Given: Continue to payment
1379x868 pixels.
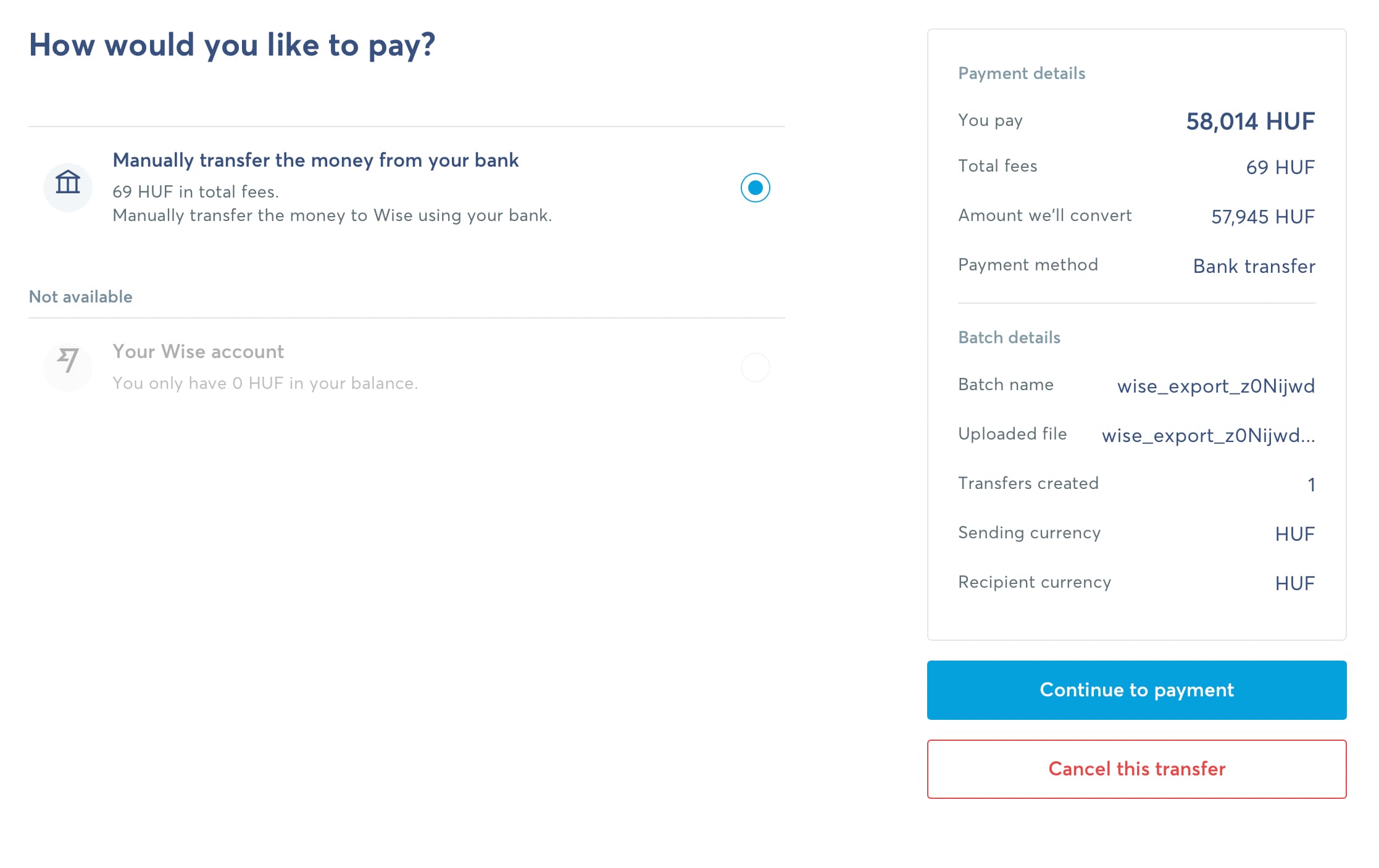Looking at the screenshot, I should pos(1136,690).
